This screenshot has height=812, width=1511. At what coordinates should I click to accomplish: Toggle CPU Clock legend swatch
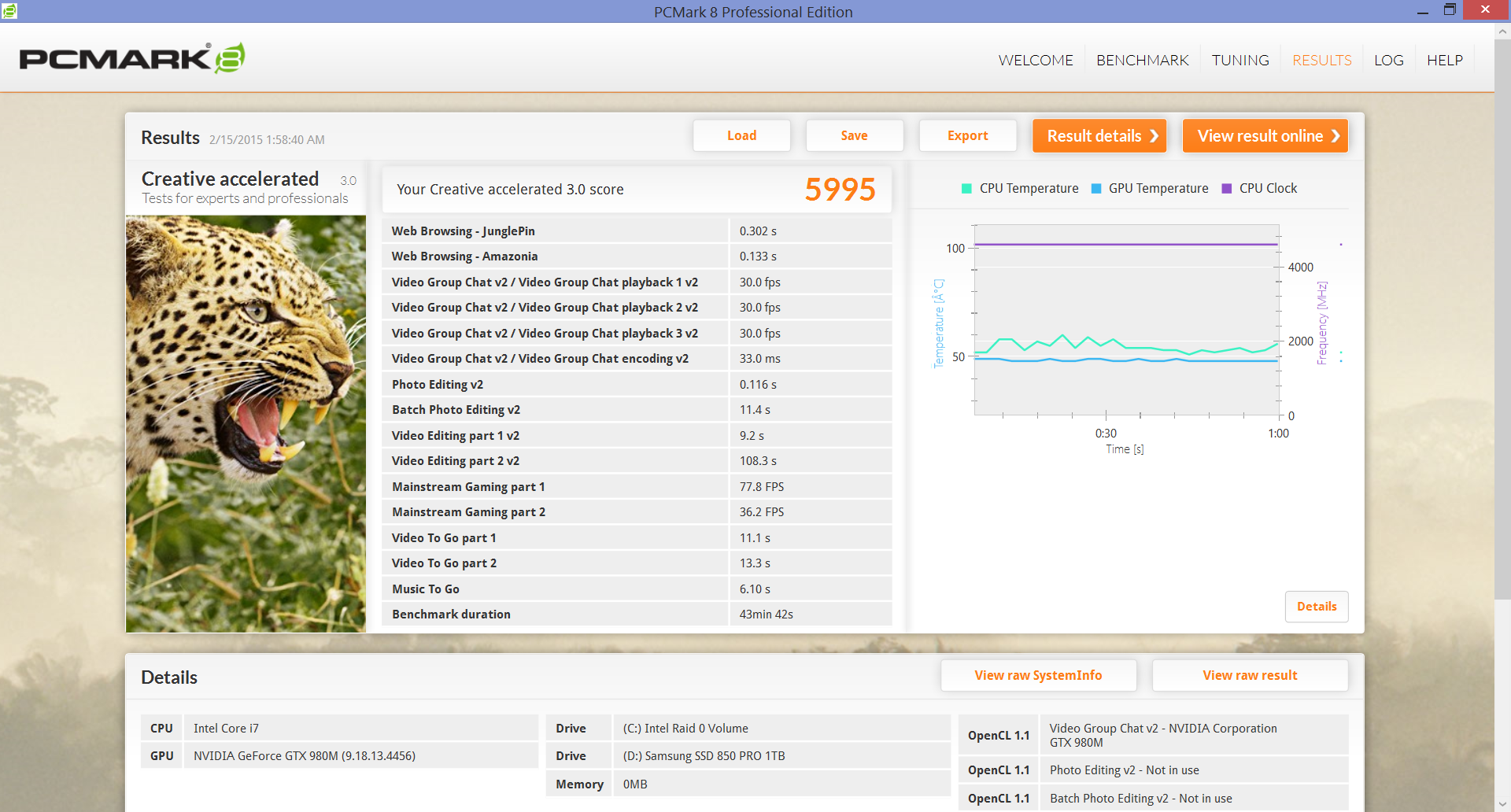1226,189
